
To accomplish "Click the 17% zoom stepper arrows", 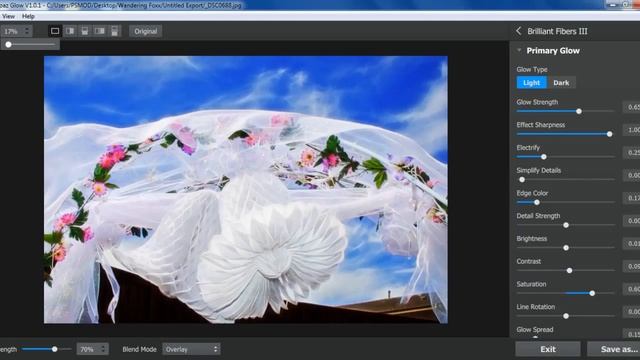I will click(x=27, y=31).
